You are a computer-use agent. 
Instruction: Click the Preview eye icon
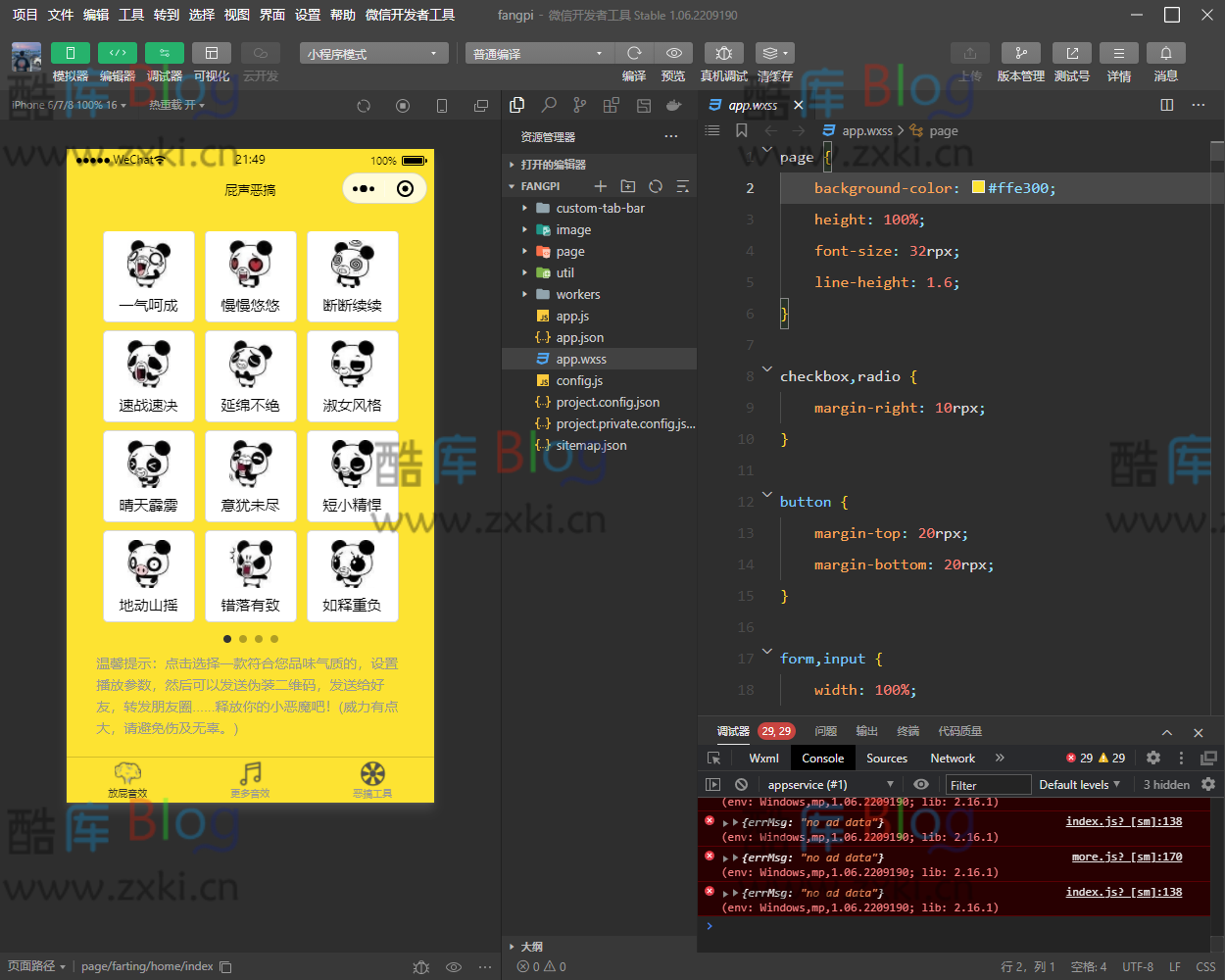[x=673, y=53]
